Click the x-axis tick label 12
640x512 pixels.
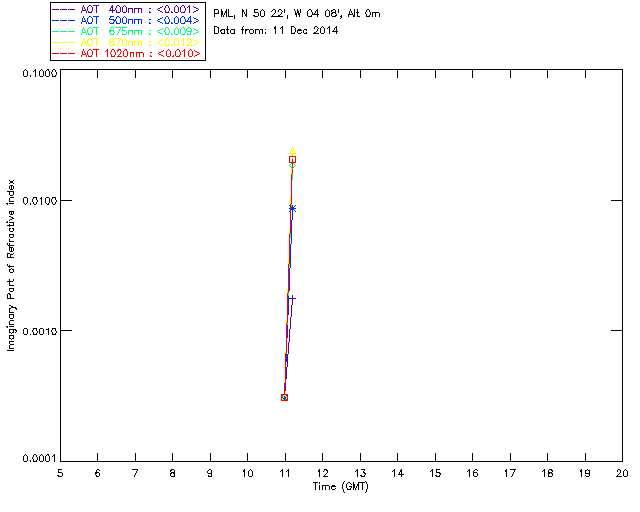tap(322, 473)
